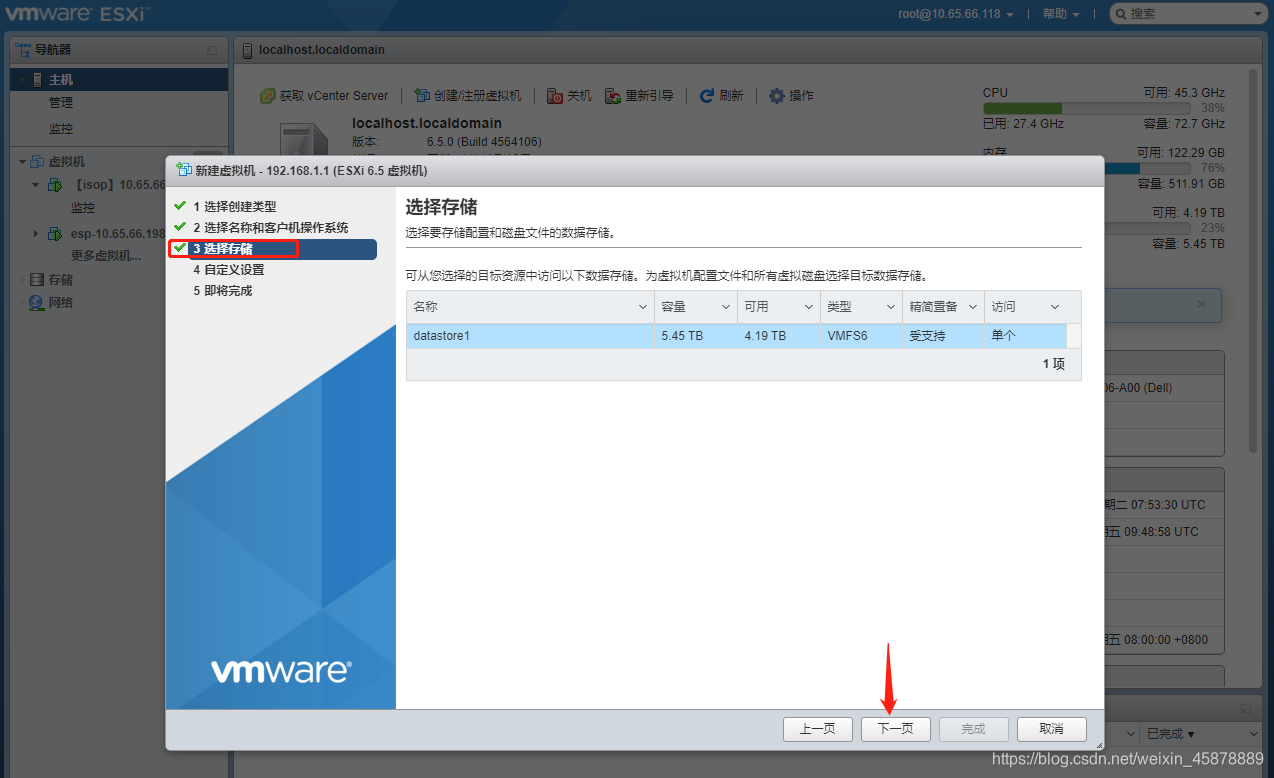Viewport: 1274px width, 778px height.
Task: Click the 虚拟机 icon in navigator
Action: pos(37,162)
